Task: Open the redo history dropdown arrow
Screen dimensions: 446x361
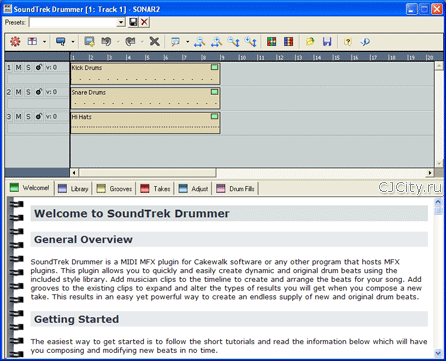Action: click(x=142, y=42)
